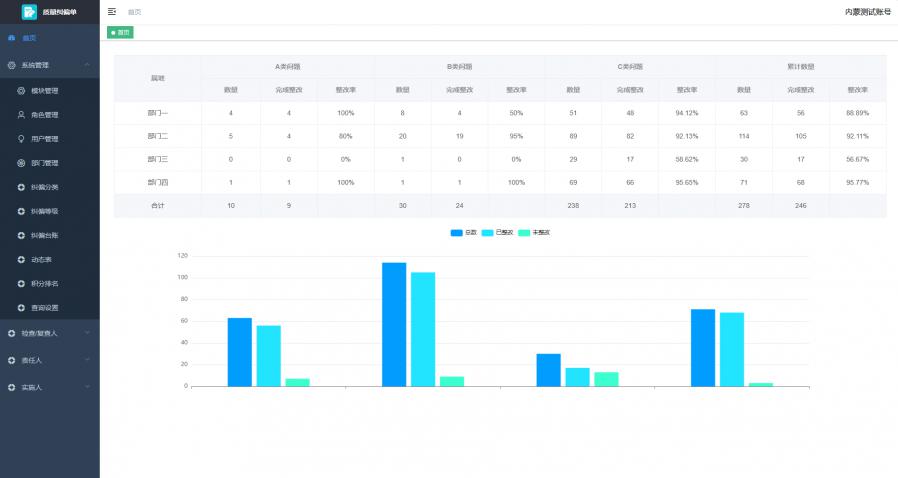
Task: Click the gear icon beside 系统管理
Action: pos(11,65)
